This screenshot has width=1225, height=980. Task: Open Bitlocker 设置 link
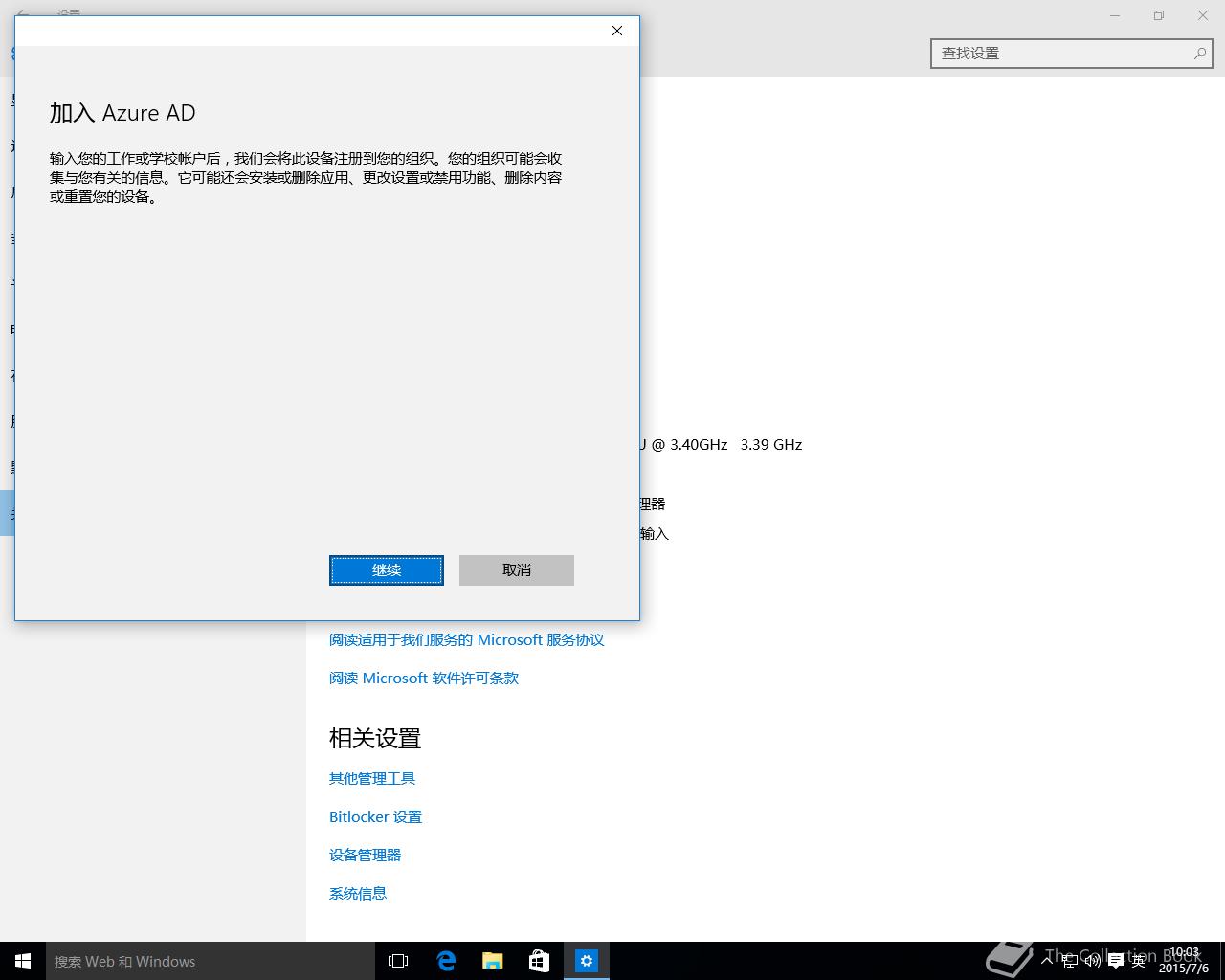tap(375, 816)
